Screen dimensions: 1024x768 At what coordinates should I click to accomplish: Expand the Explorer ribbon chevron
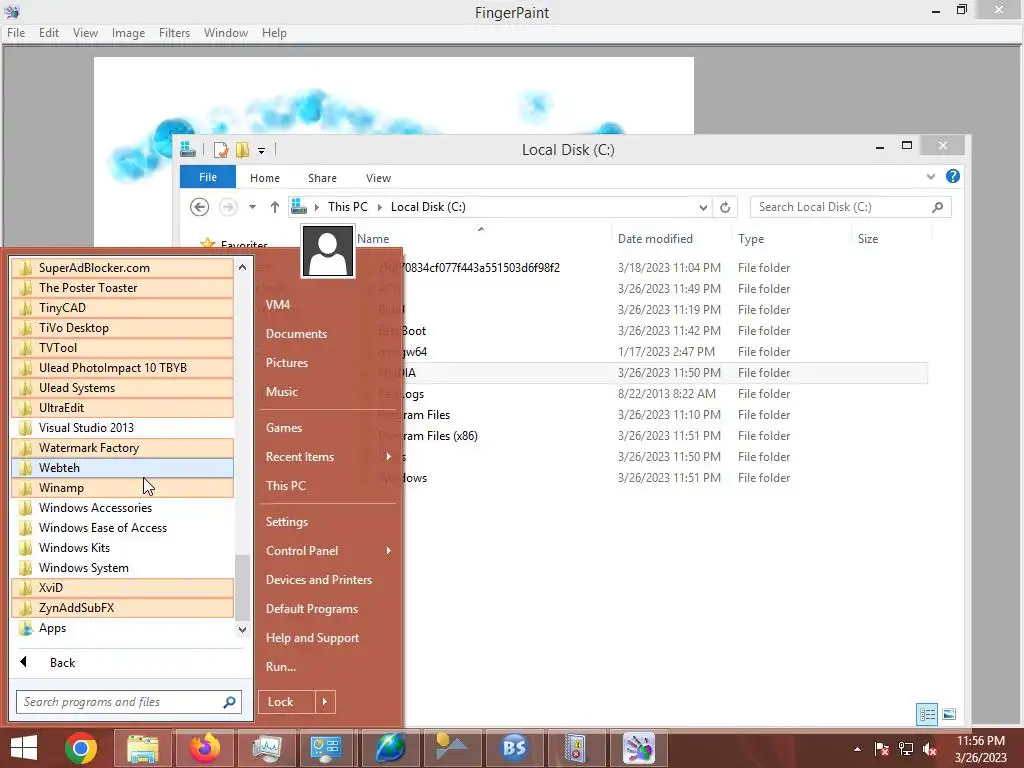tap(931, 176)
